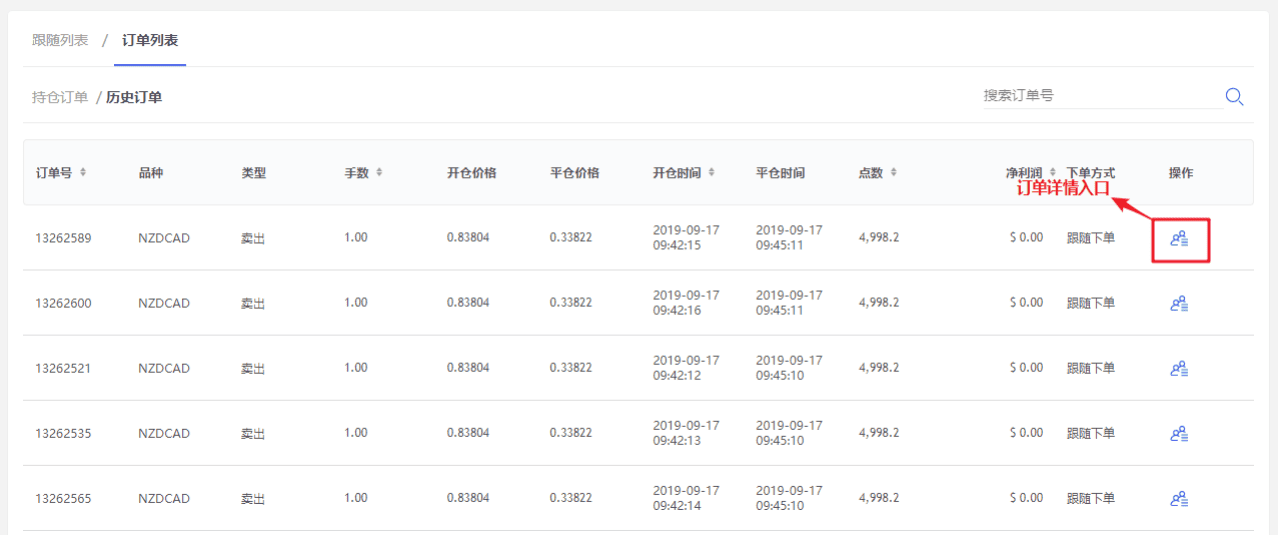Viewport: 1278px width, 535px height.
Task: Sort by 净利润 column arrows
Action: 1052,172
